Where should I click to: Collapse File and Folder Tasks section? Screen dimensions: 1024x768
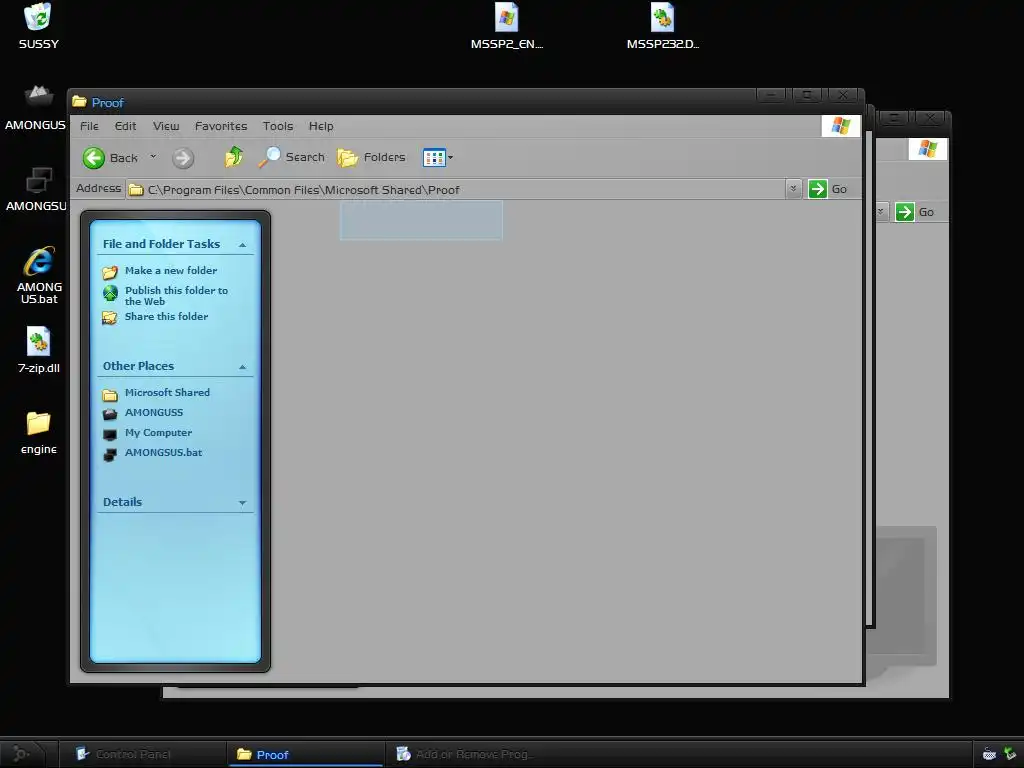(x=242, y=245)
